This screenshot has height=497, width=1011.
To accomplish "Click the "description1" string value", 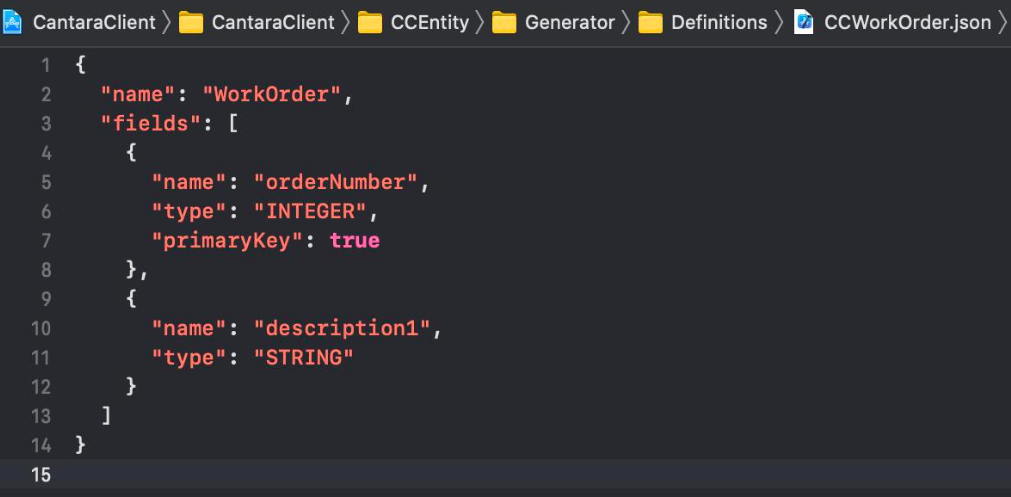I will tap(340, 328).
